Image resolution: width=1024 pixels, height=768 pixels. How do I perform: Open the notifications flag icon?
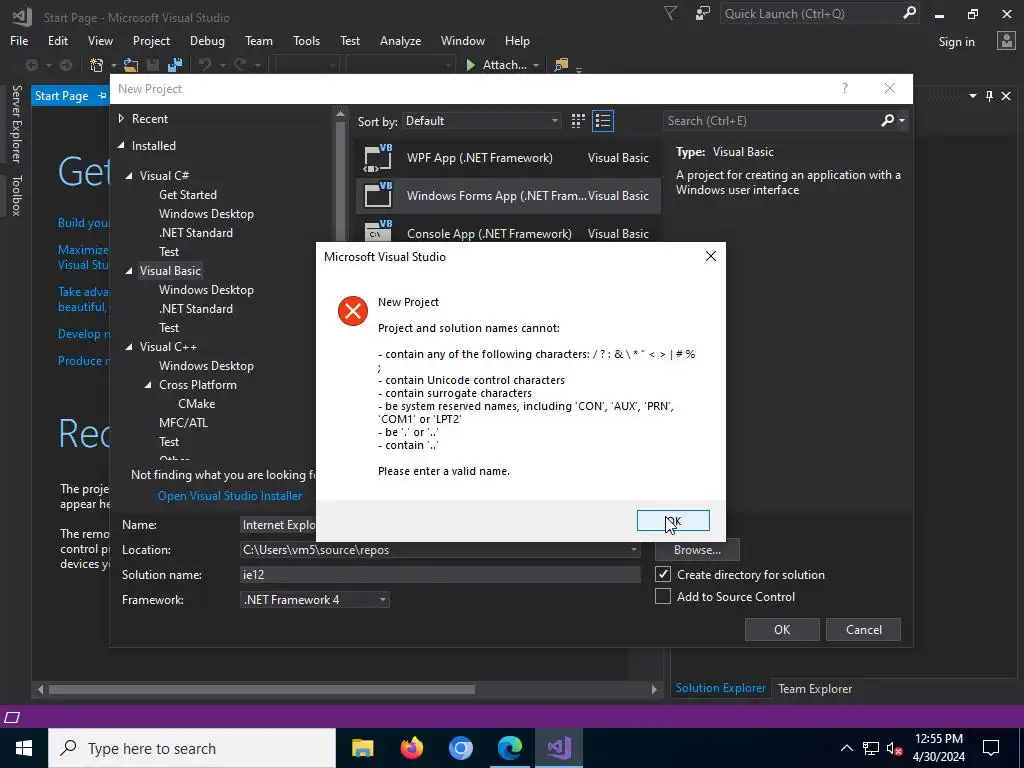click(x=670, y=13)
